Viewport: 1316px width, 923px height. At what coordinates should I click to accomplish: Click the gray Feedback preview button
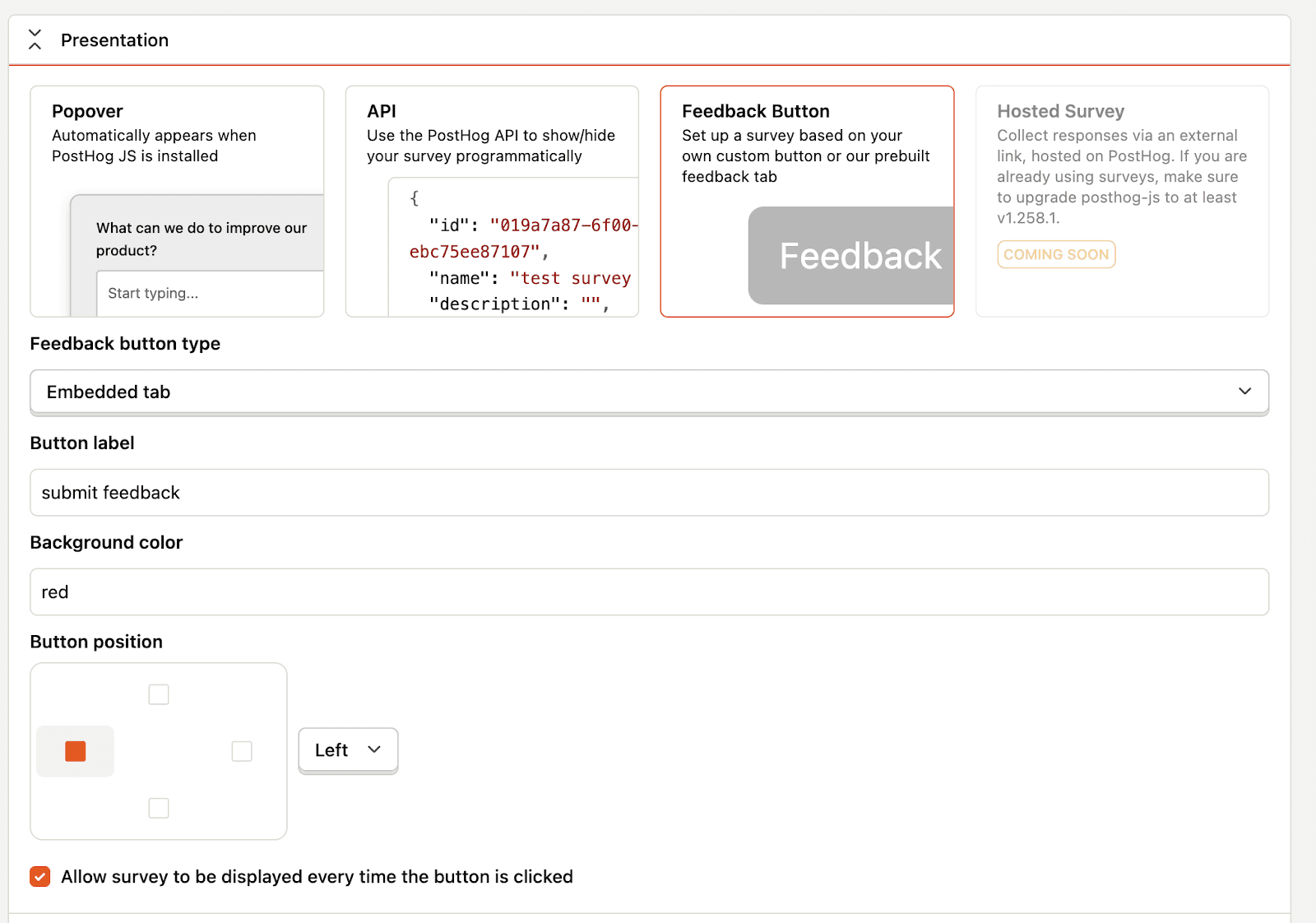(850, 256)
